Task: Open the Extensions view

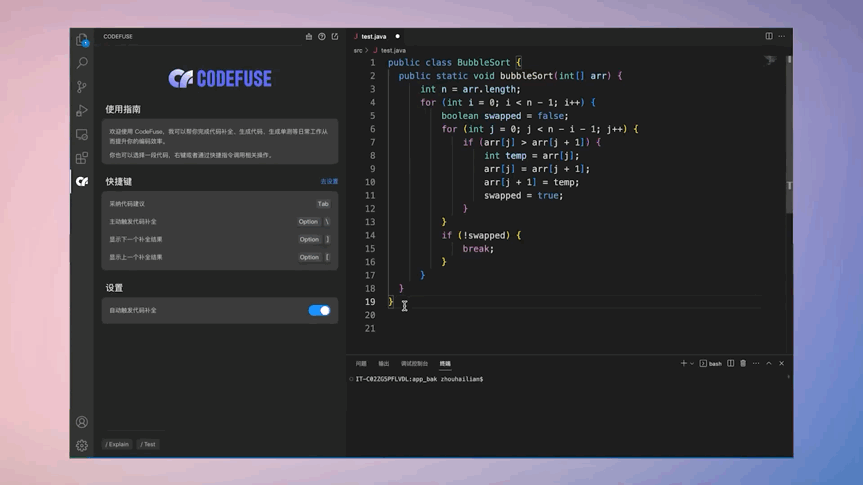Action: coord(82,158)
